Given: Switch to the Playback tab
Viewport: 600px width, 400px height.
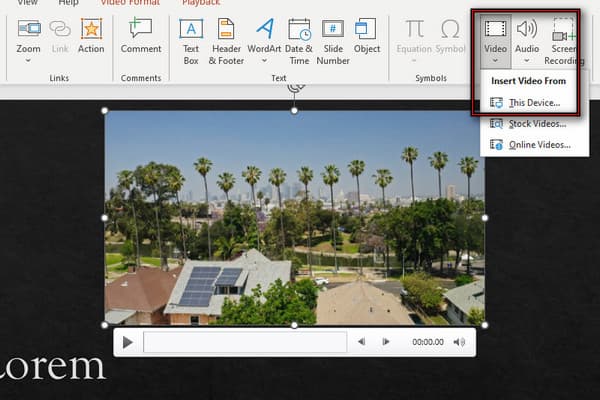Looking at the screenshot, I should coord(201,3).
